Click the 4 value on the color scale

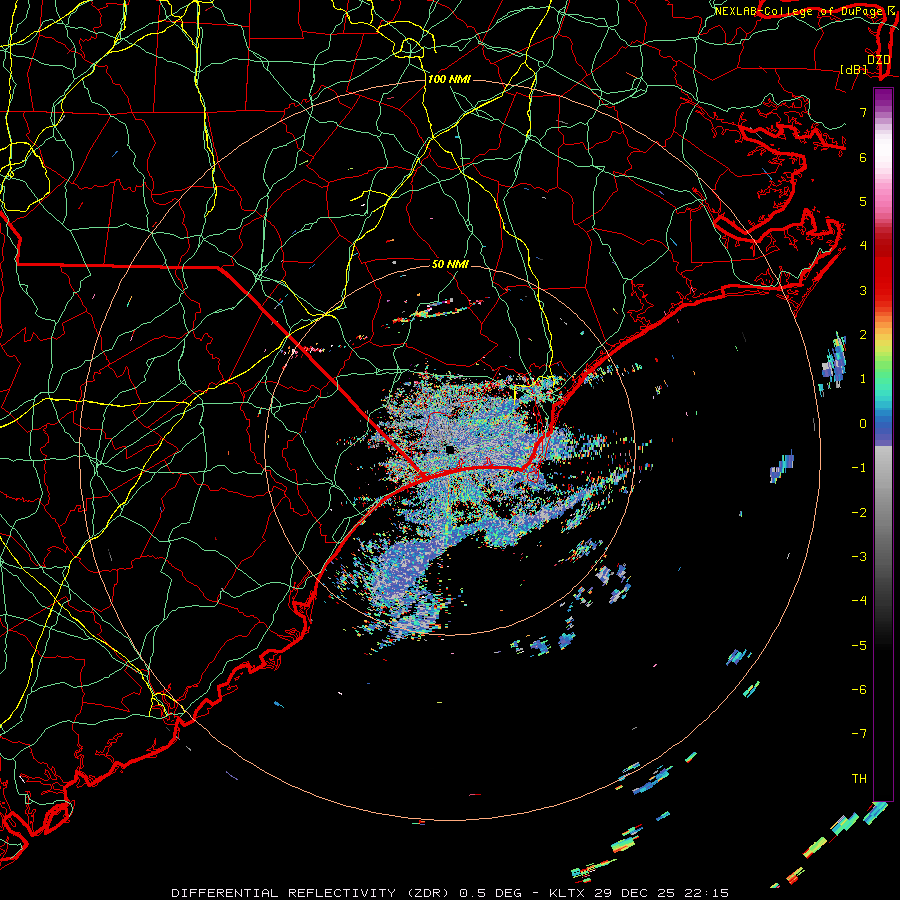click(863, 246)
